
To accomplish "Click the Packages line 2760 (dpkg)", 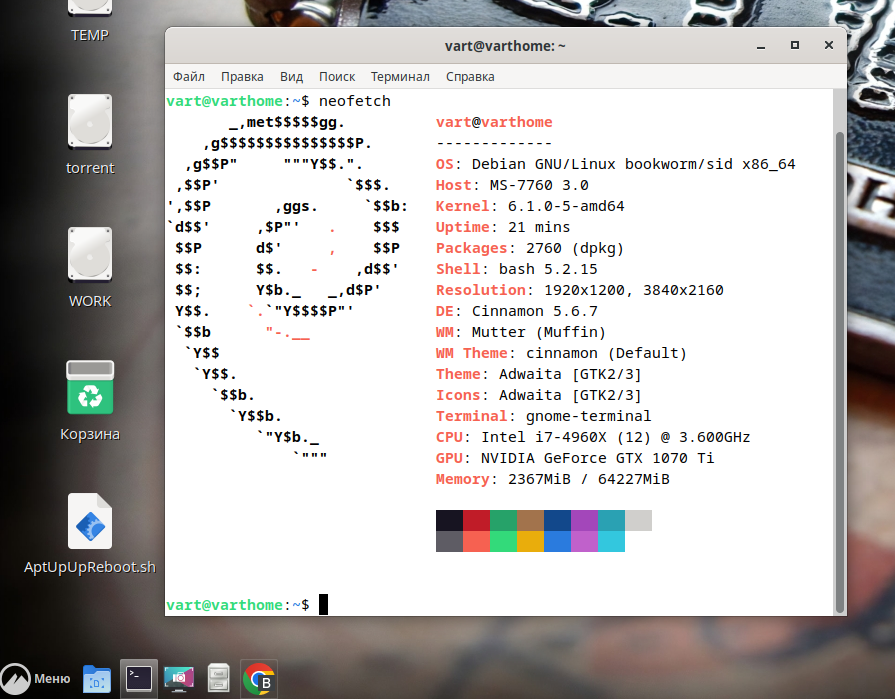I will pos(530,248).
